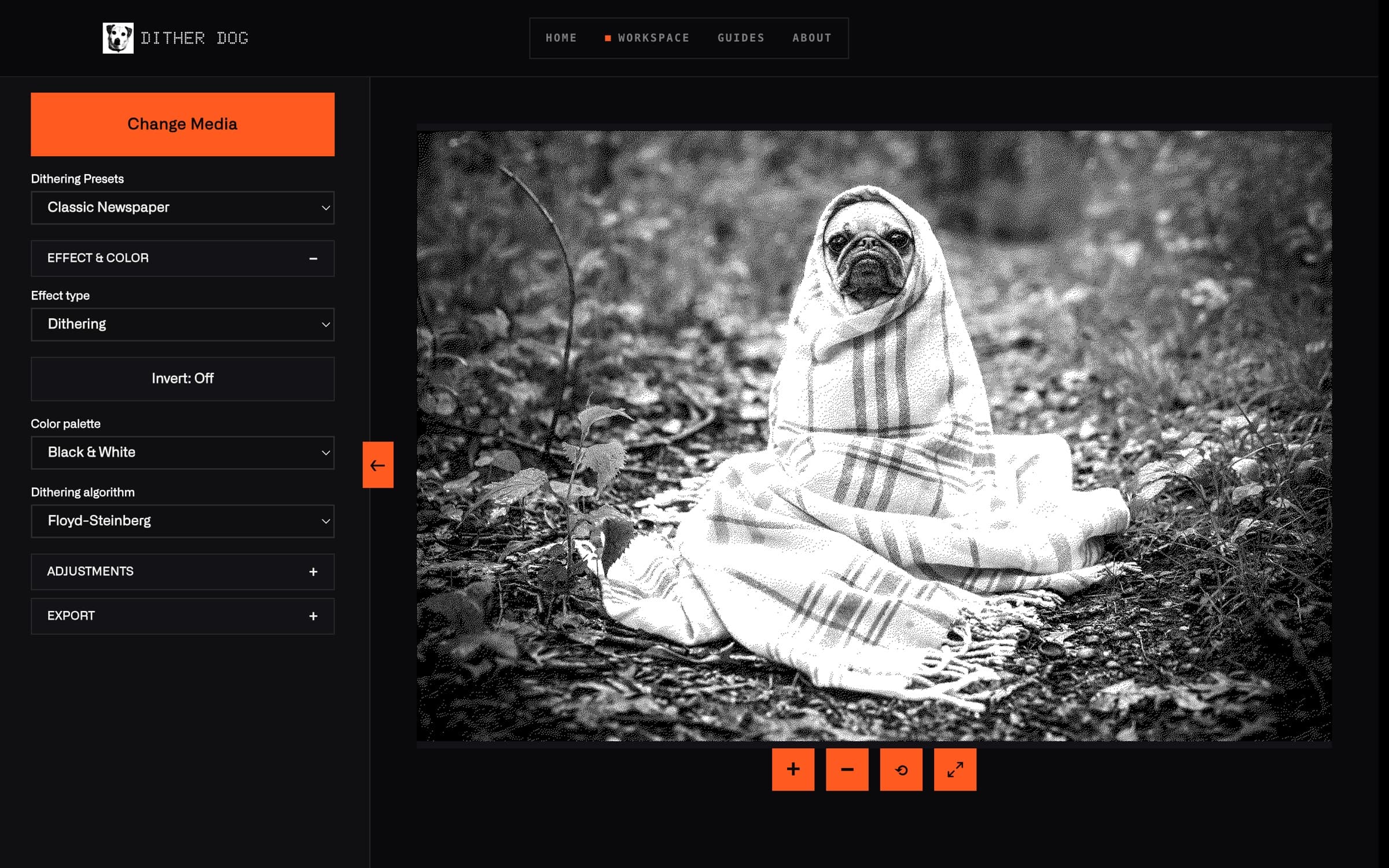Open the Dithering algorithm dropdown
The height and width of the screenshot is (868, 1389).
point(183,521)
